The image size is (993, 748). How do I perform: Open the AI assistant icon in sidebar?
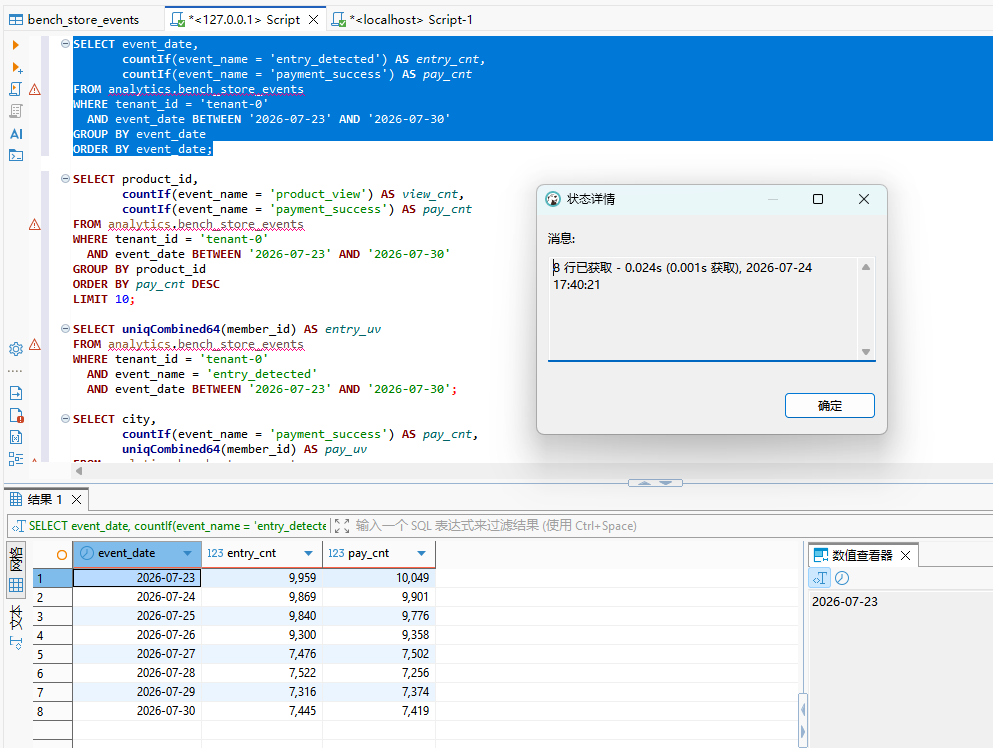click(x=16, y=134)
